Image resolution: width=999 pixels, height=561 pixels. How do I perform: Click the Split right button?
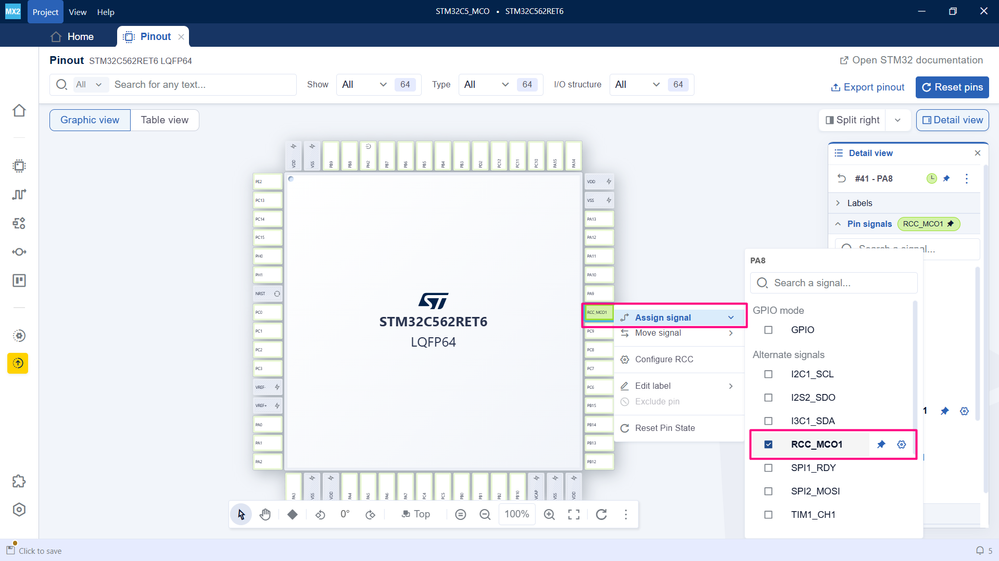tap(852, 120)
